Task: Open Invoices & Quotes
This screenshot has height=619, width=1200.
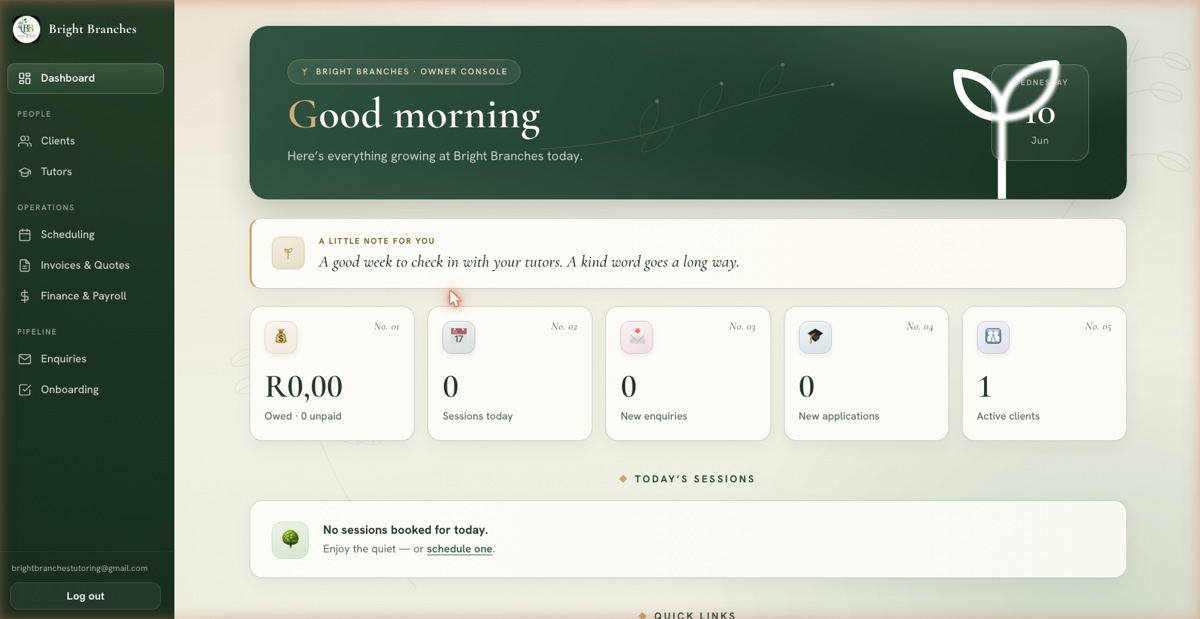Action: pyautogui.click(x=85, y=266)
